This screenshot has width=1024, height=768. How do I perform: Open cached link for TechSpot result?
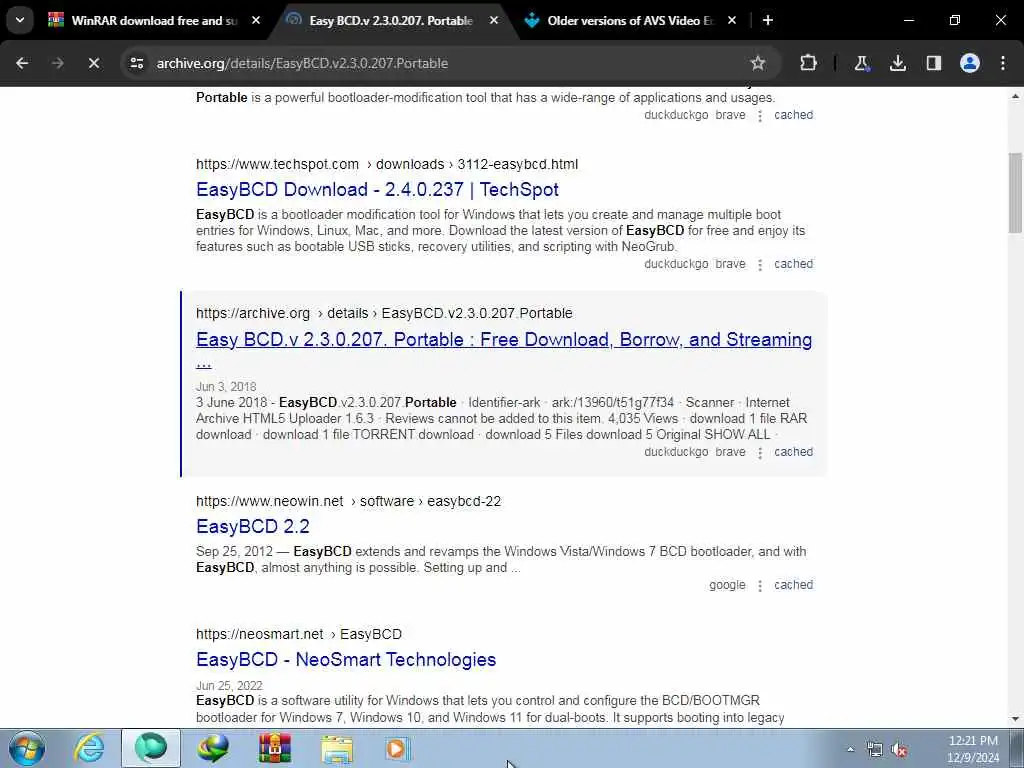click(x=793, y=264)
